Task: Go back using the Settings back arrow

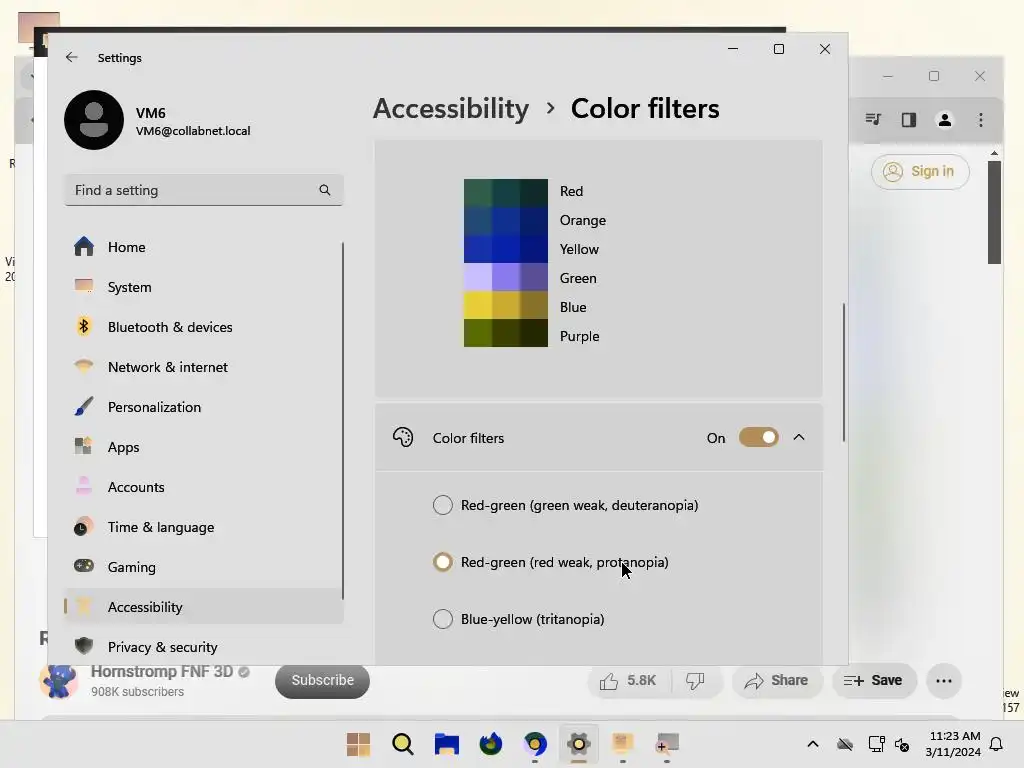Action: click(x=71, y=57)
